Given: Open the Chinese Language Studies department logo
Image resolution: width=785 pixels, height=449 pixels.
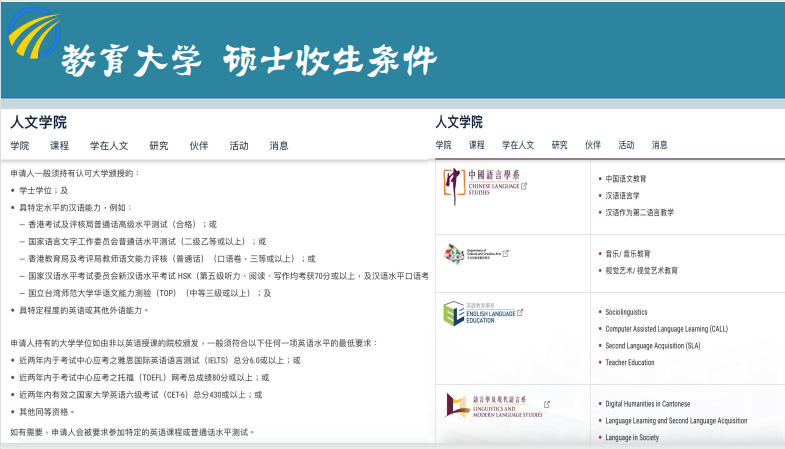Looking at the screenshot, I should coord(481,186).
